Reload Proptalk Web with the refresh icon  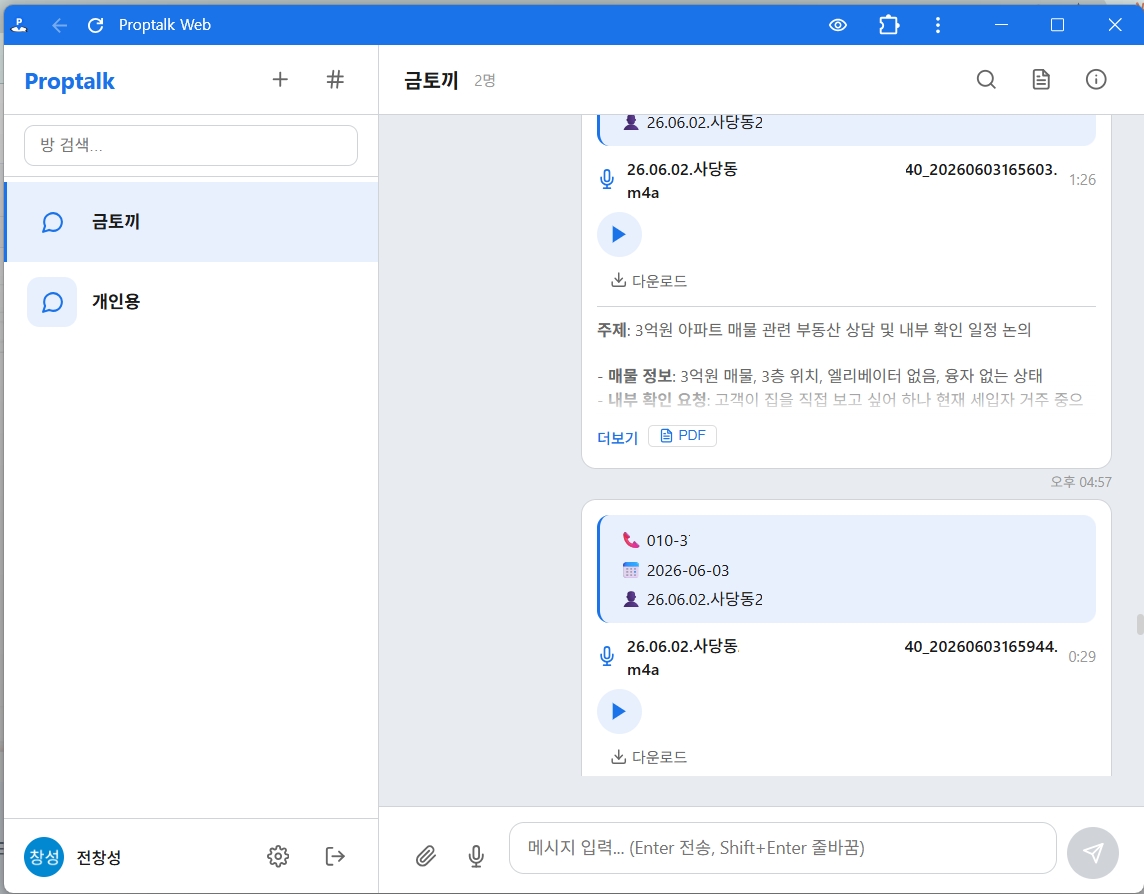pyautogui.click(x=96, y=26)
